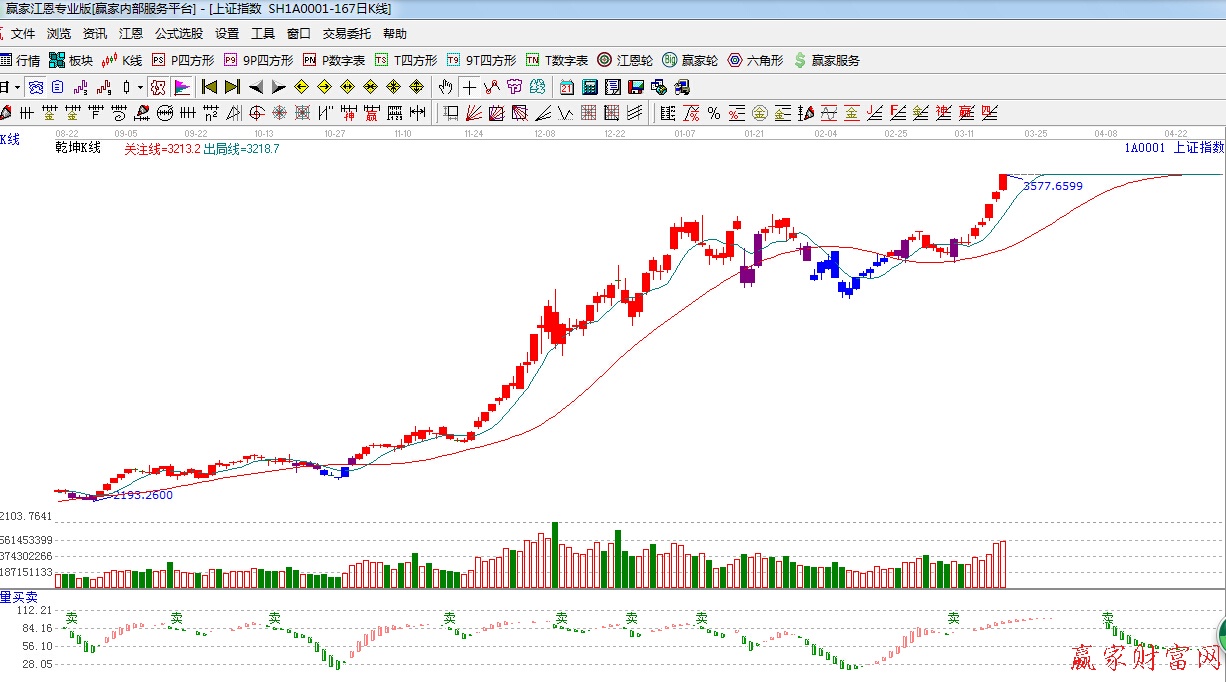Toggle the hand pan tool
The width and height of the screenshot is (1226, 682).
[x=446, y=87]
